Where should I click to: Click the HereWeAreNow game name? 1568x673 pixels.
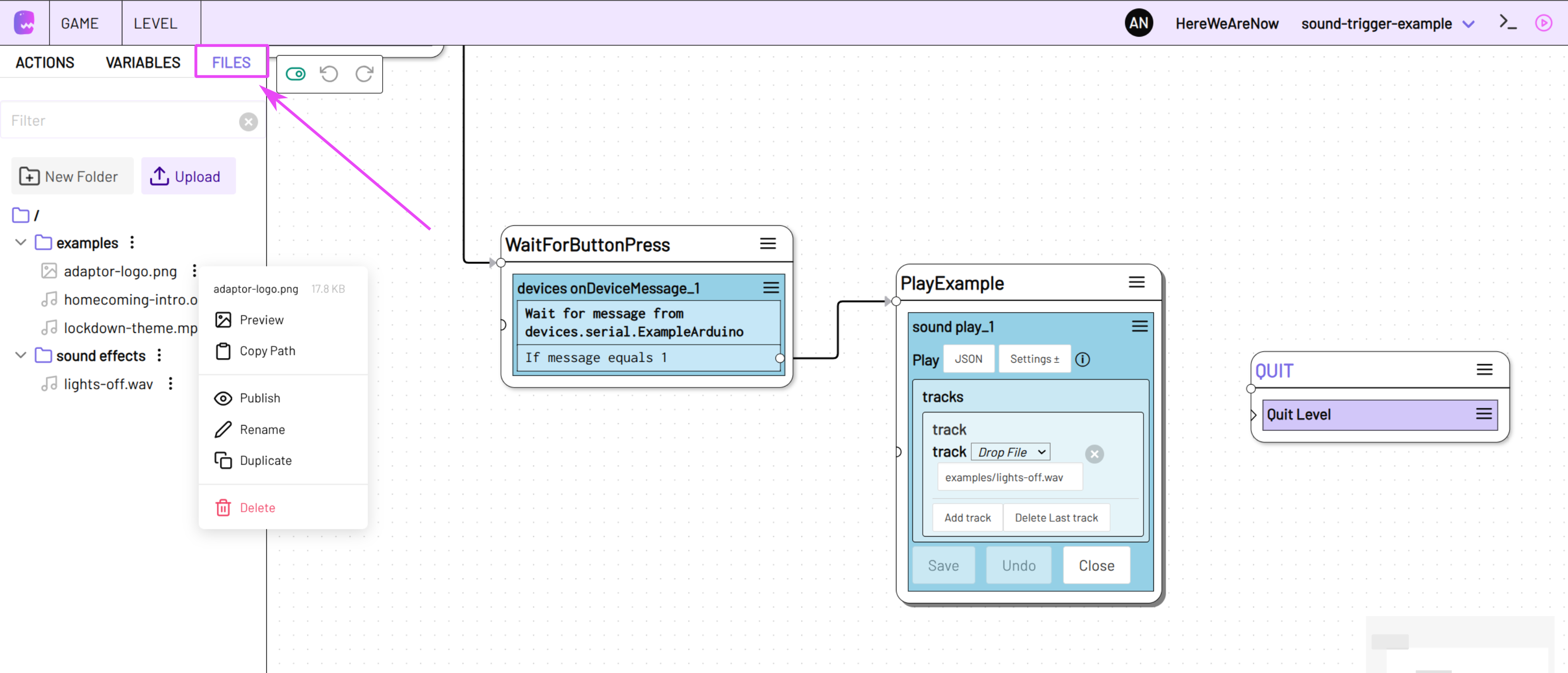coord(1226,24)
